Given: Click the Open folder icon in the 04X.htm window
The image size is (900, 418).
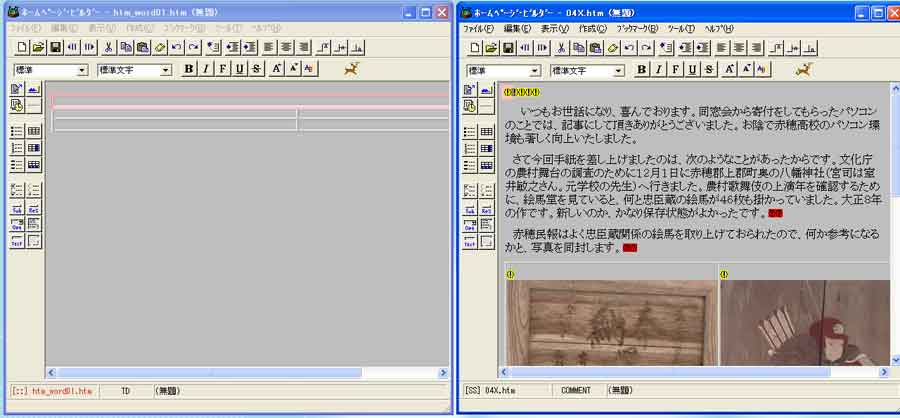Looking at the screenshot, I should click(492, 48).
